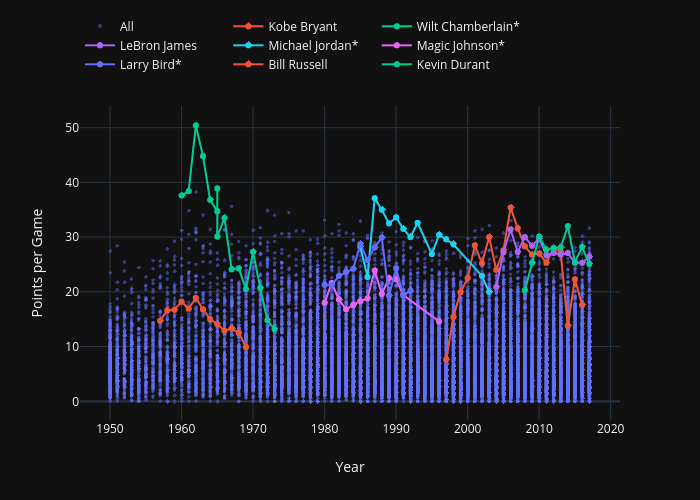
Task: Click the 2020 x-axis tick label
Action: pos(611,428)
